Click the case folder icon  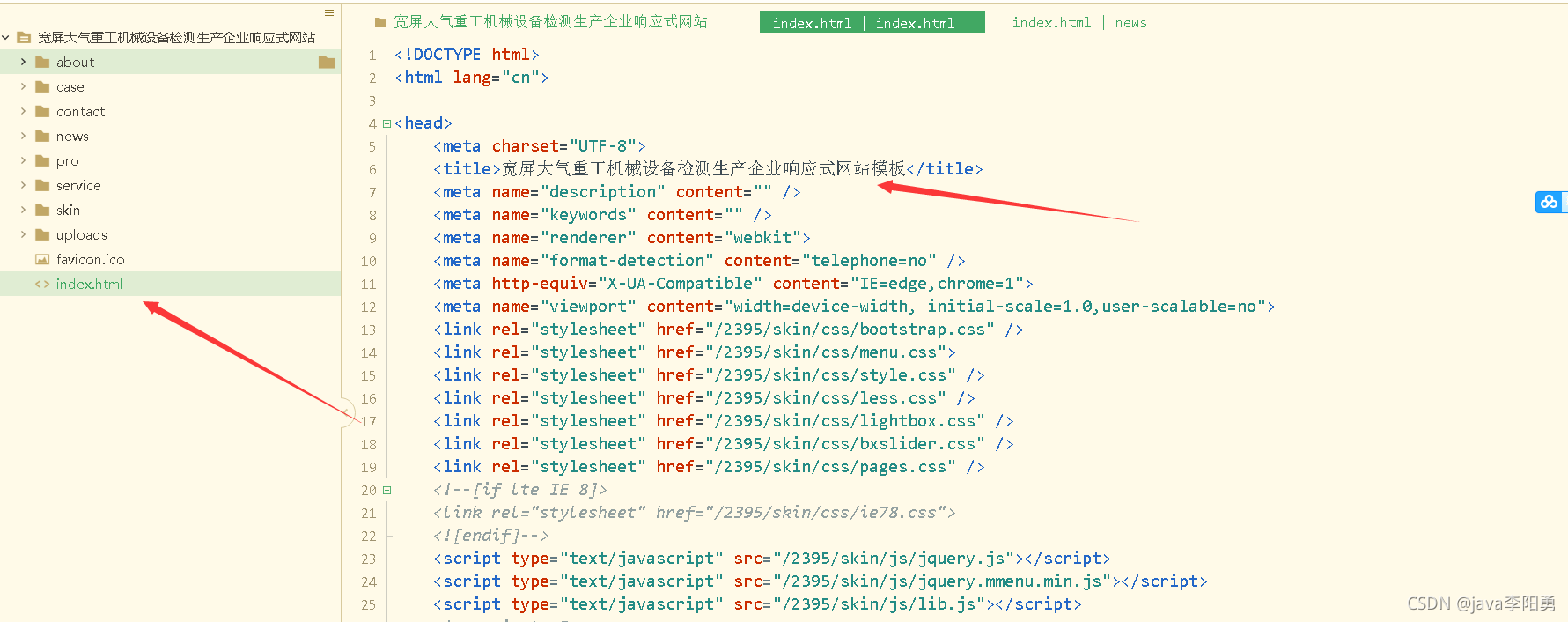(42, 87)
